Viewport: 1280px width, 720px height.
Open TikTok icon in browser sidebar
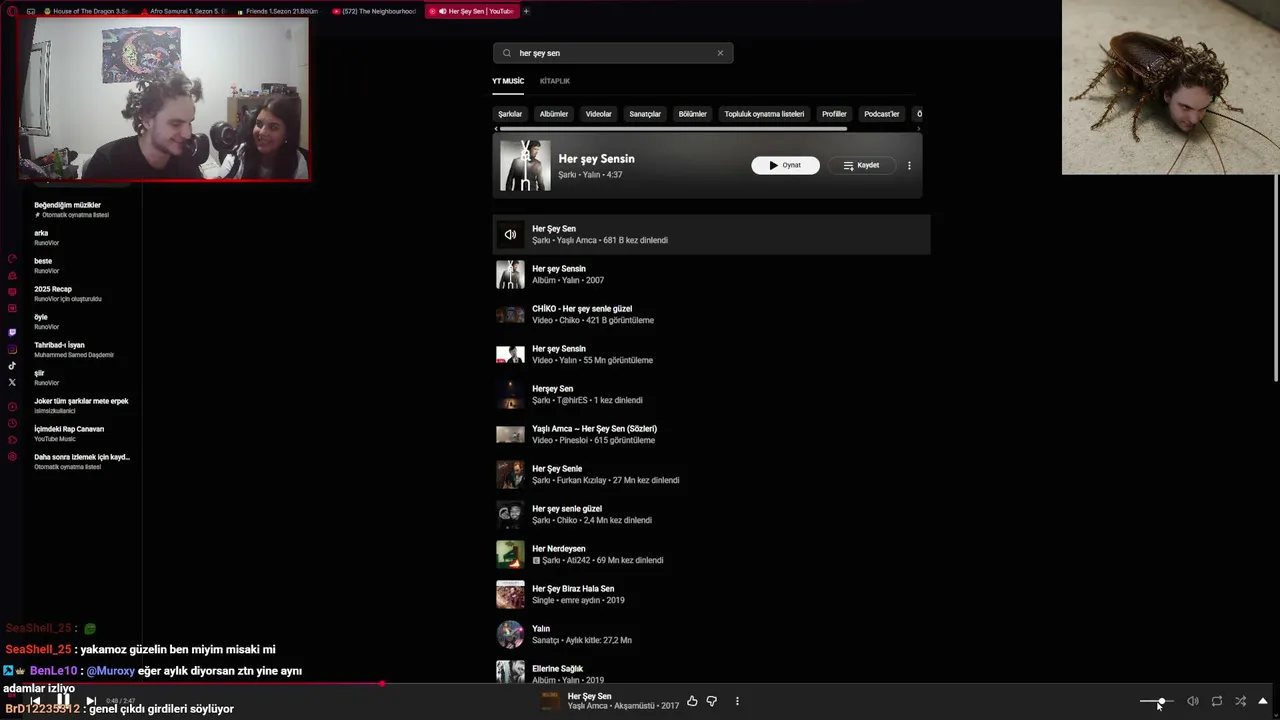click(x=12, y=366)
